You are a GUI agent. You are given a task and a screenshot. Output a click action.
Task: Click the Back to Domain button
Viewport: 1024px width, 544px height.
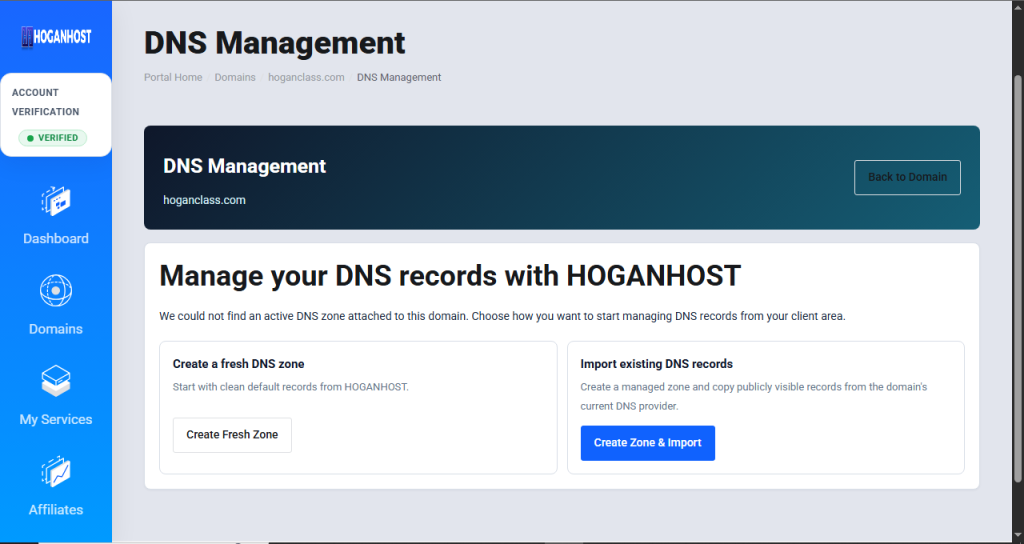point(907,177)
